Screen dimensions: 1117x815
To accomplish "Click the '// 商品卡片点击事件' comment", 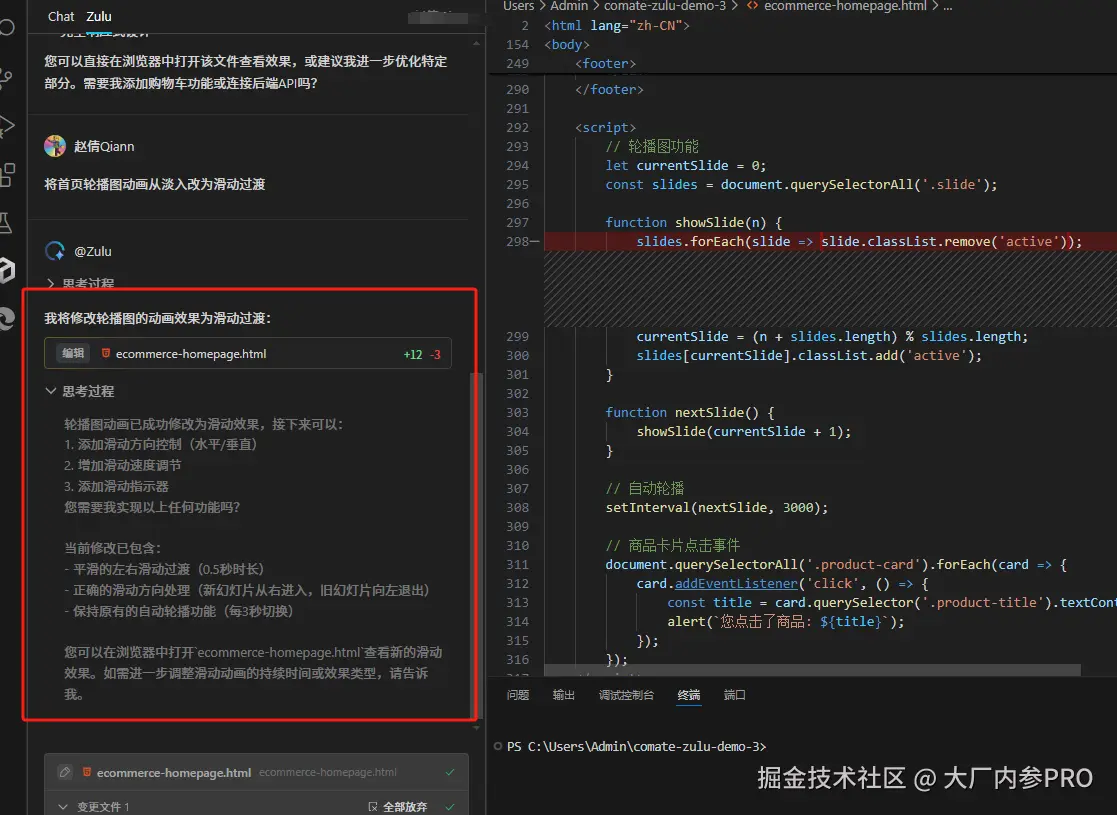I will coord(672,546).
